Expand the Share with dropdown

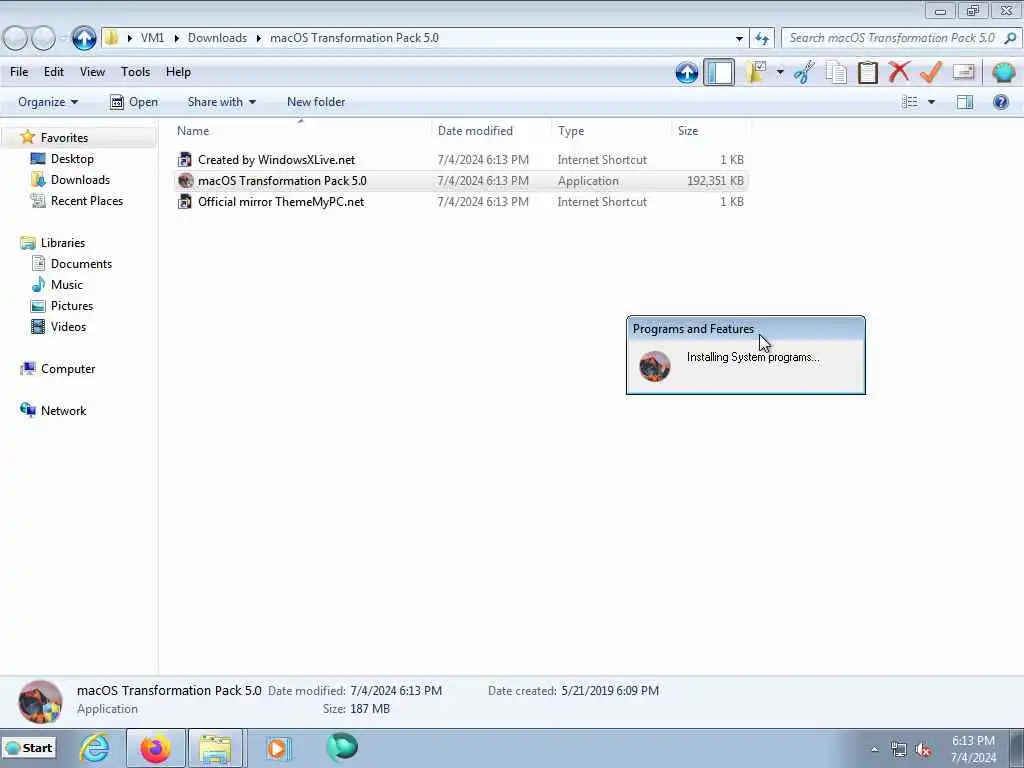point(221,102)
